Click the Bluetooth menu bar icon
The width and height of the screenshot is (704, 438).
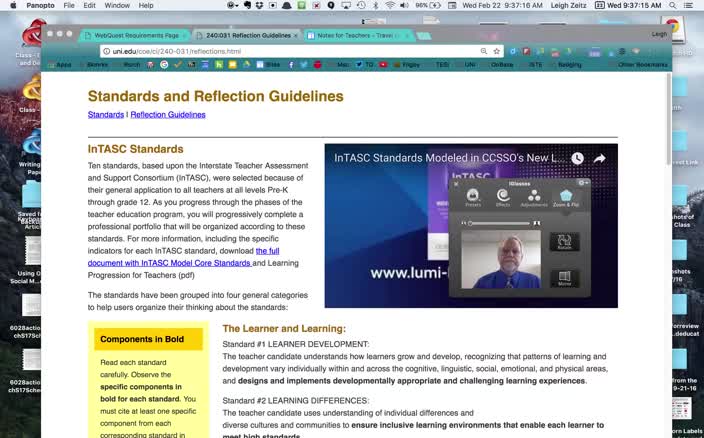[x=376, y=5]
